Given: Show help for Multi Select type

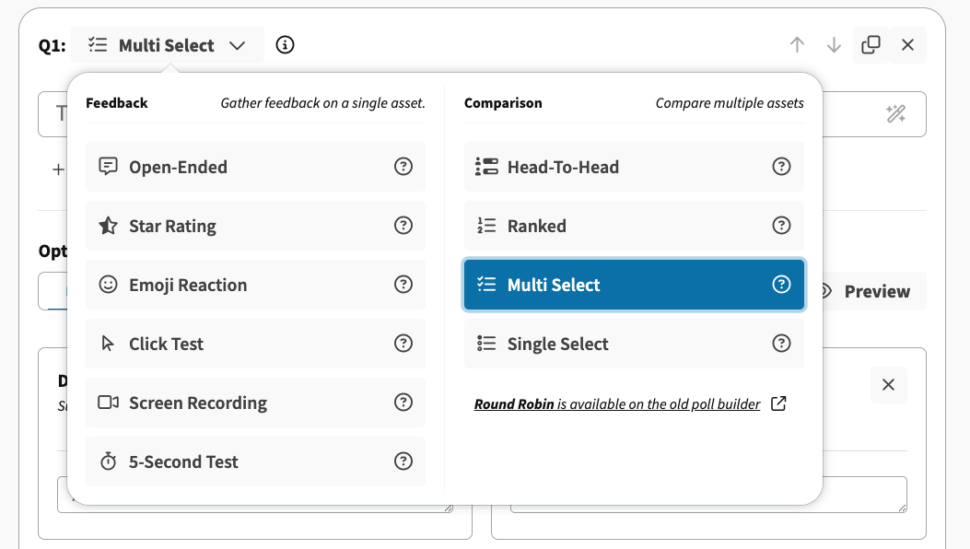Looking at the screenshot, I should (x=781, y=285).
